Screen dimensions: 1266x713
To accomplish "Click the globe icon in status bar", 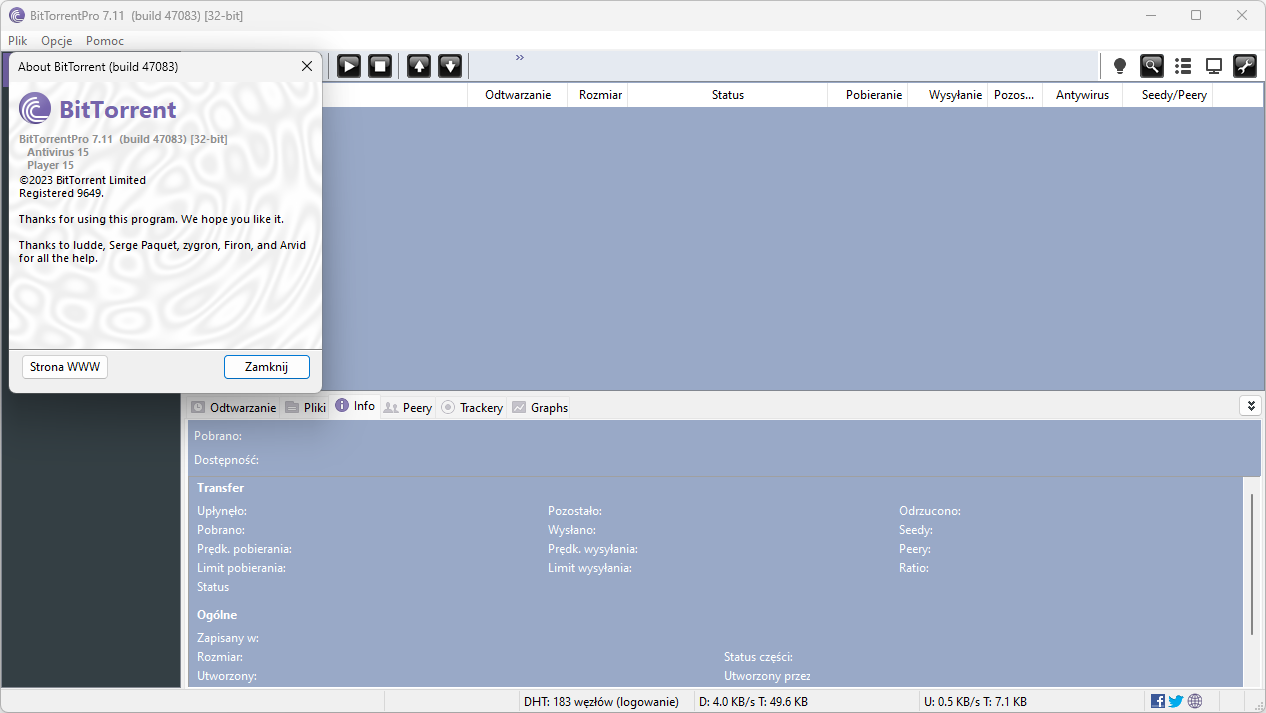I will [1195, 701].
